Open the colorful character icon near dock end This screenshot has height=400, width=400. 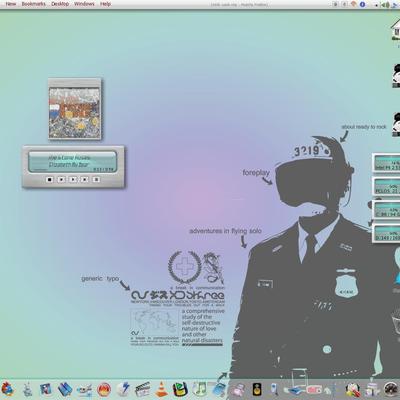(x=352, y=389)
